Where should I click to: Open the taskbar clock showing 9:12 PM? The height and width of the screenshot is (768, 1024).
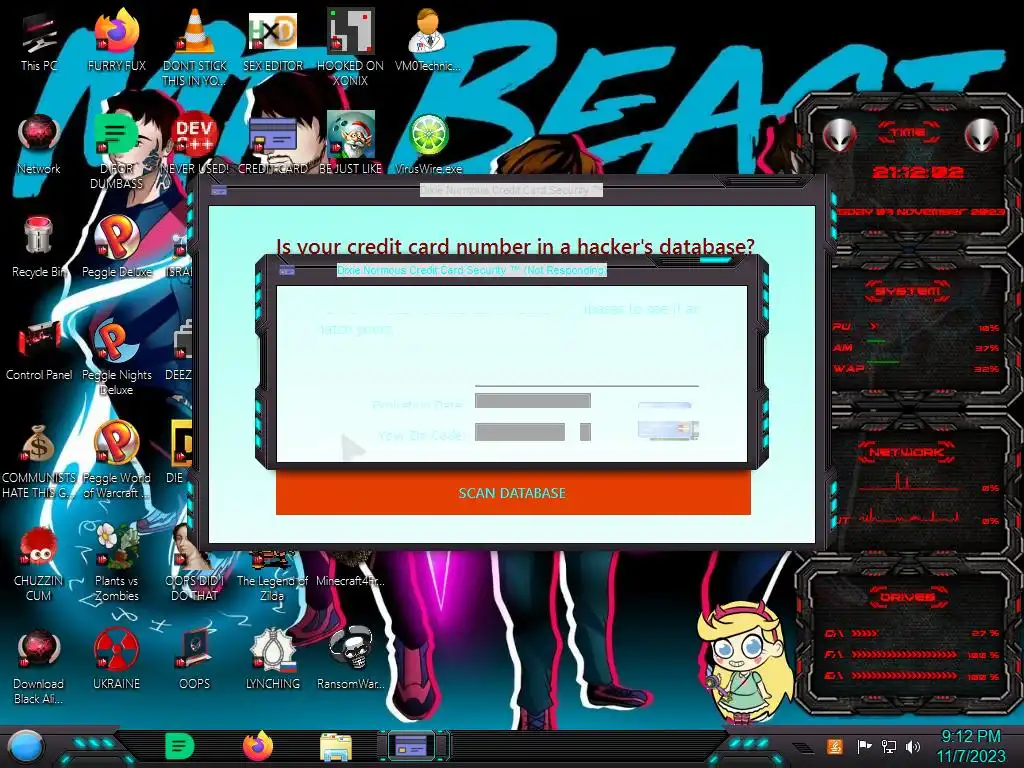[x=971, y=746]
